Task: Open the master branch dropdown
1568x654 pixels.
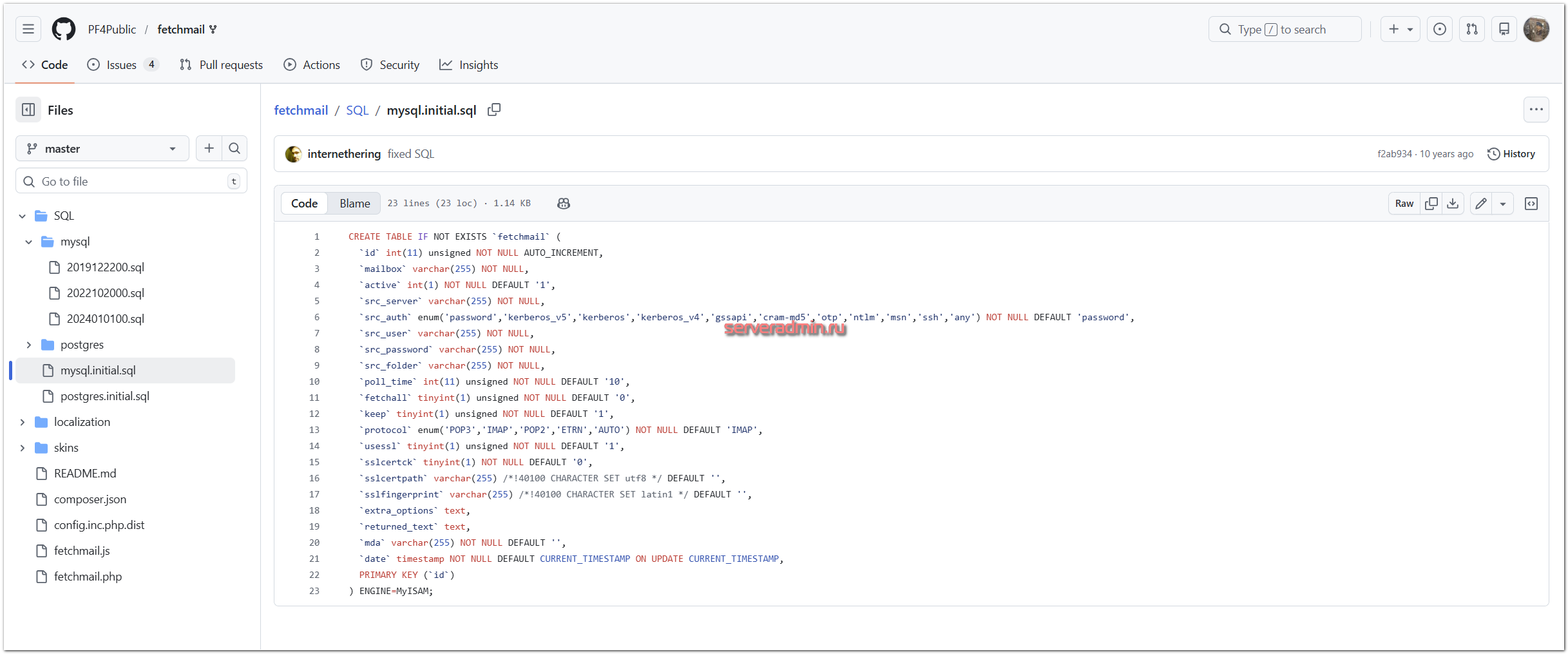Action: (102, 149)
